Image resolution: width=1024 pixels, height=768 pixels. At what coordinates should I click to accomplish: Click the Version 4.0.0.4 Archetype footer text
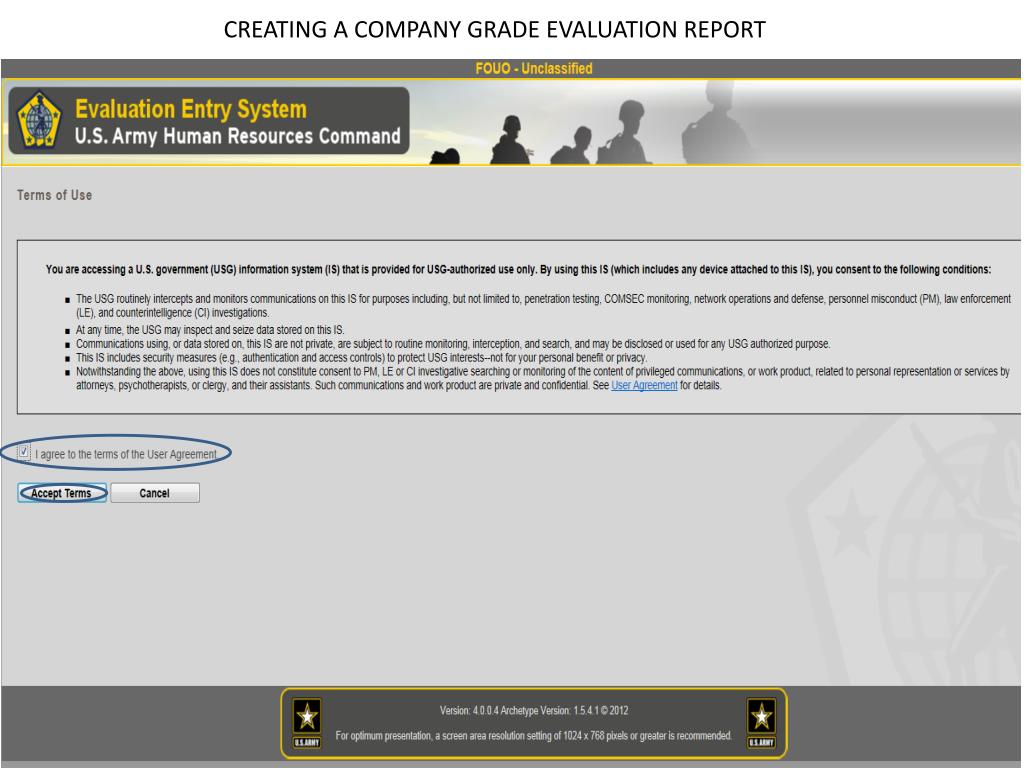tap(534, 711)
